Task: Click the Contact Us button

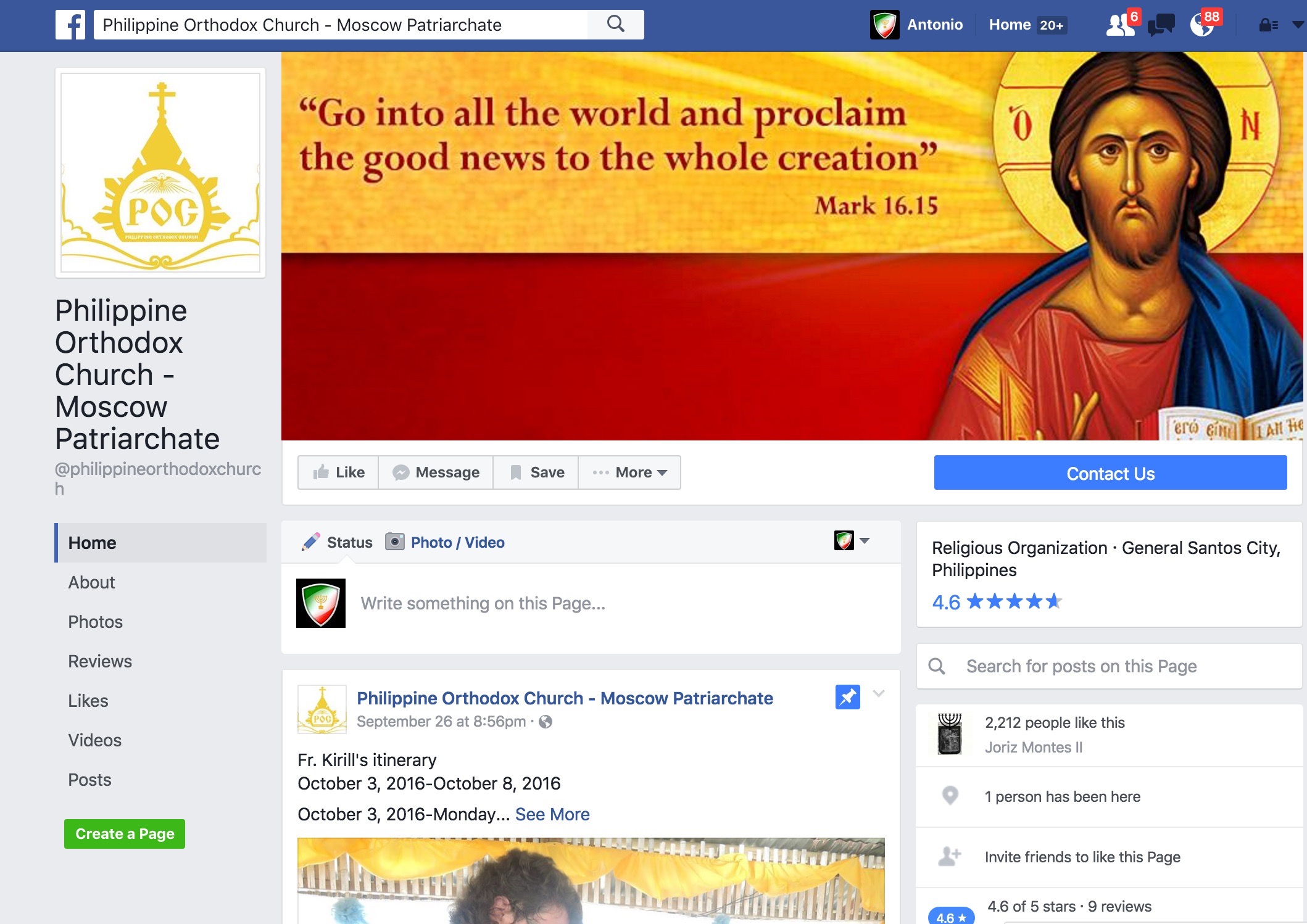Action: 1110,473
